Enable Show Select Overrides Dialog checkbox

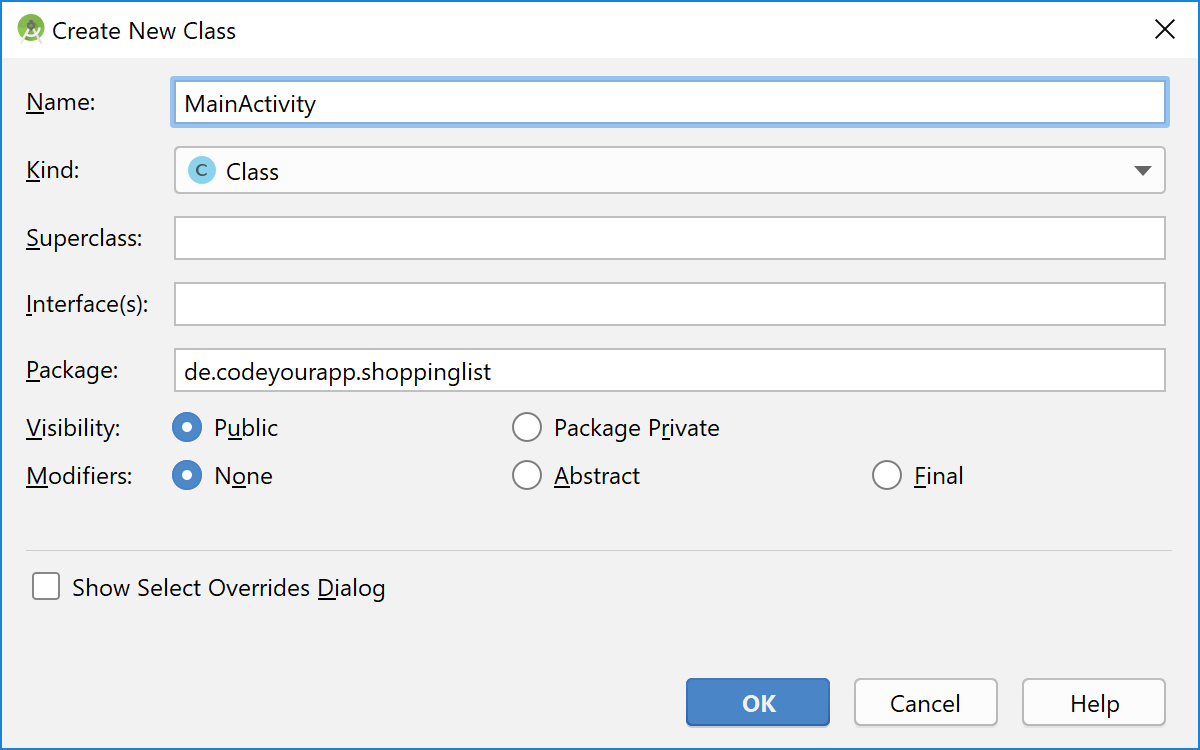tap(46, 586)
